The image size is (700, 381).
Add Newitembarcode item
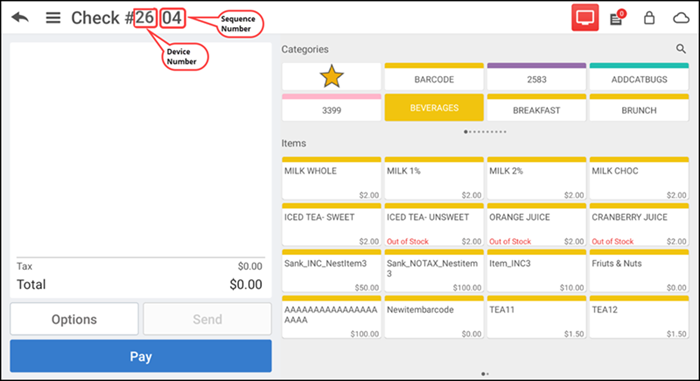point(434,317)
